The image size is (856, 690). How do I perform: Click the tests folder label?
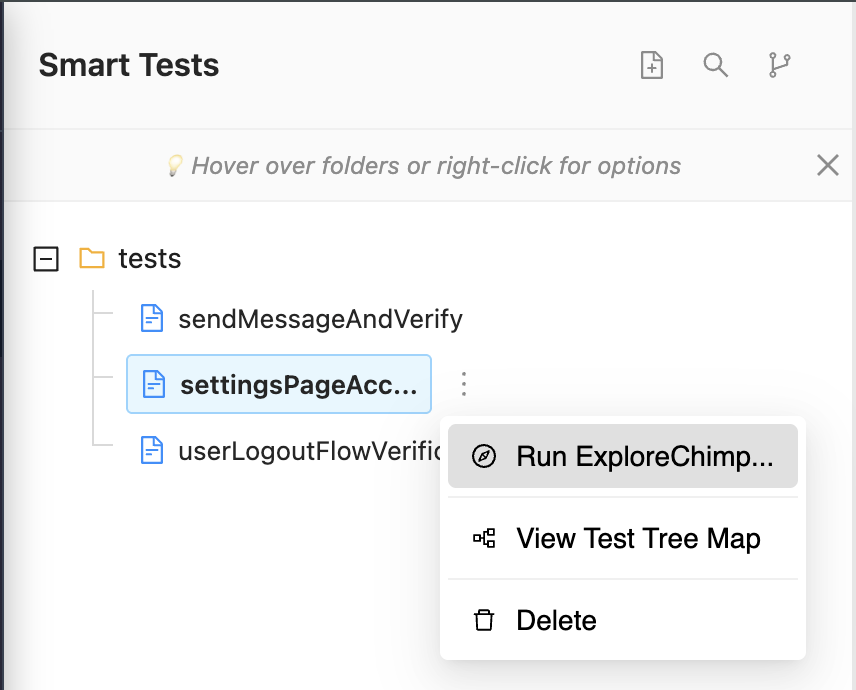[x=150, y=259]
